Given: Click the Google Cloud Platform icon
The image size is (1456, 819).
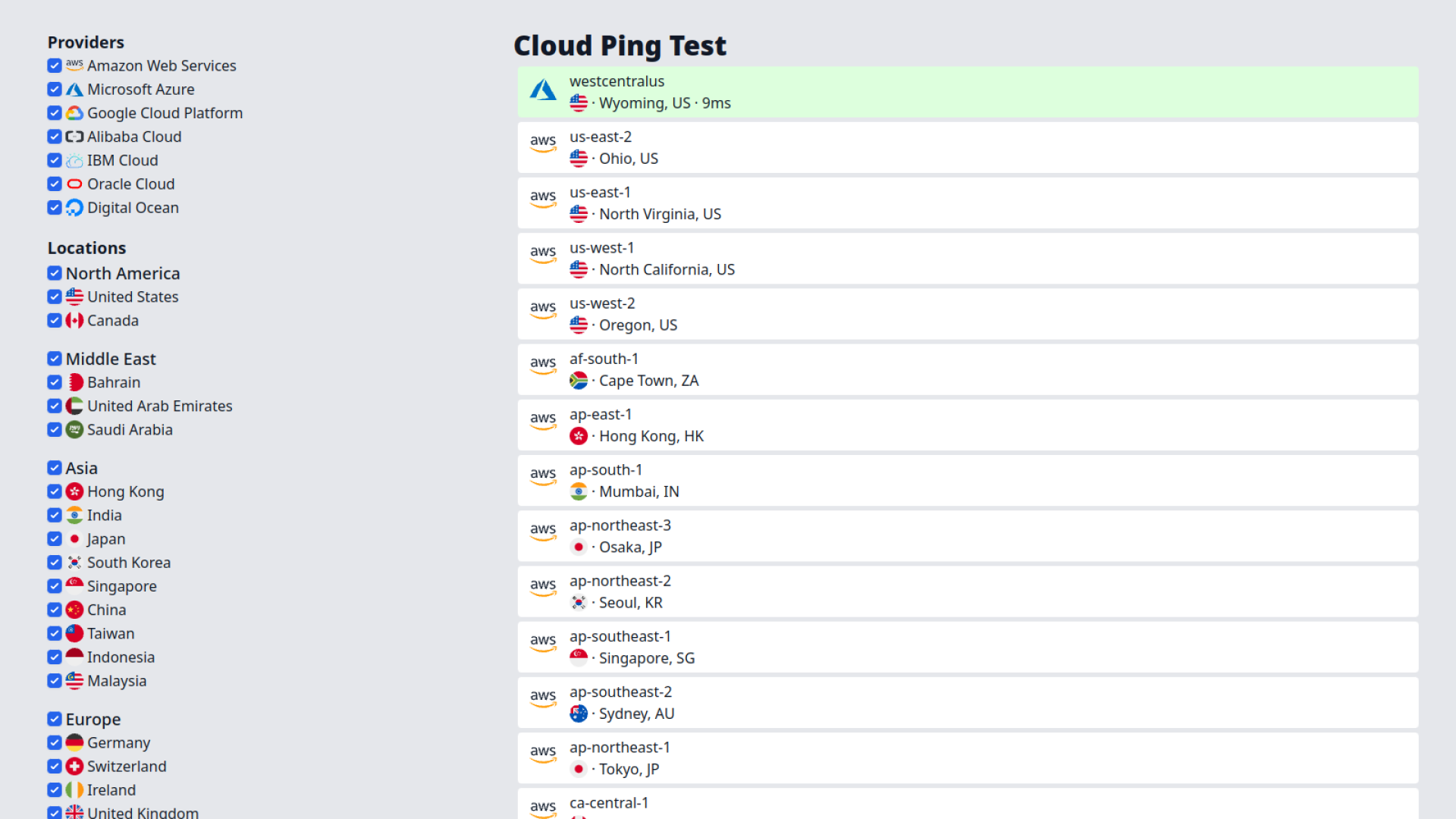Looking at the screenshot, I should pyautogui.click(x=74, y=113).
